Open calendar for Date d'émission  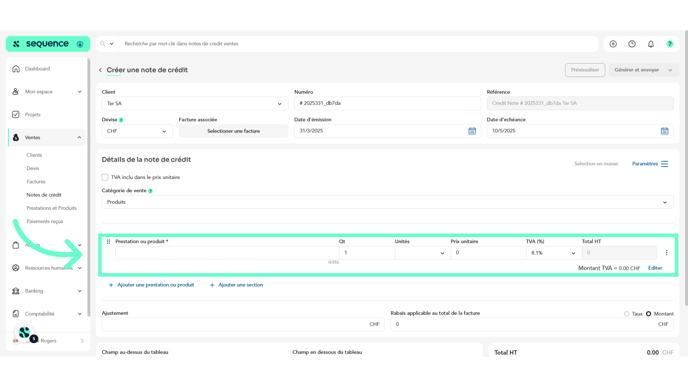(472, 131)
